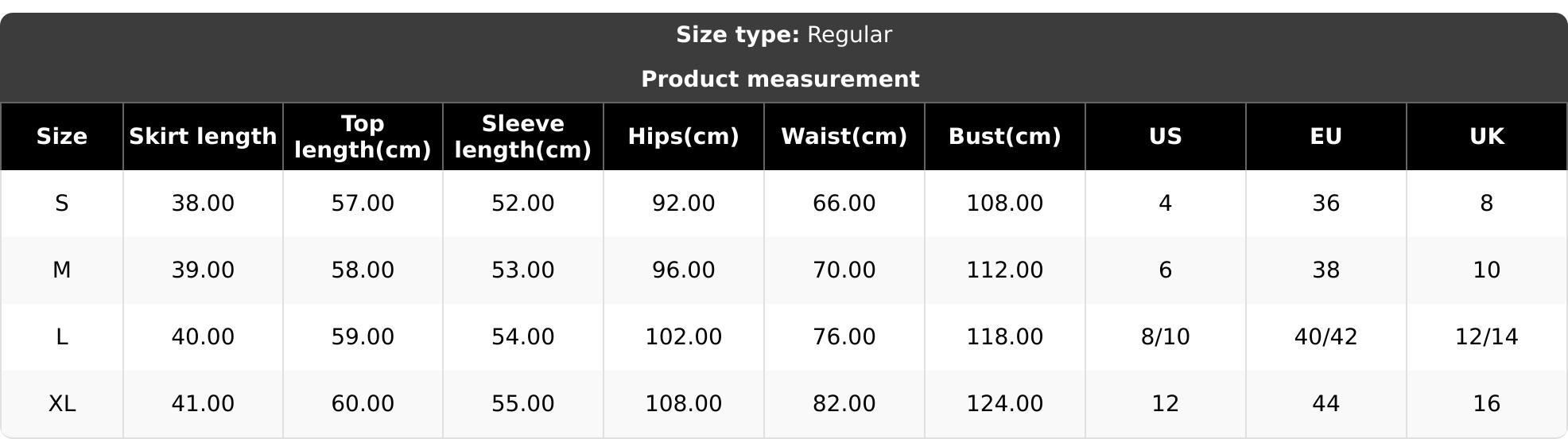Click the EU column header
1568x439 pixels.
tap(1325, 137)
